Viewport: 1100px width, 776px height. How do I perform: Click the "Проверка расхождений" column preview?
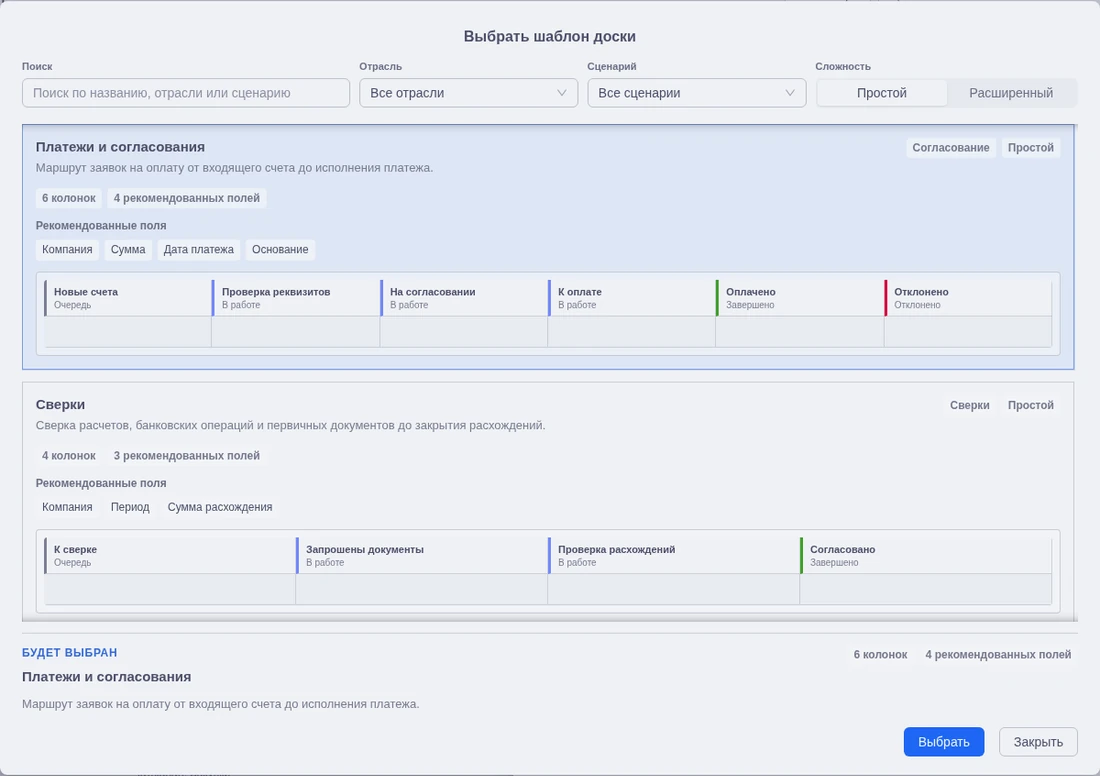coord(673,570)
